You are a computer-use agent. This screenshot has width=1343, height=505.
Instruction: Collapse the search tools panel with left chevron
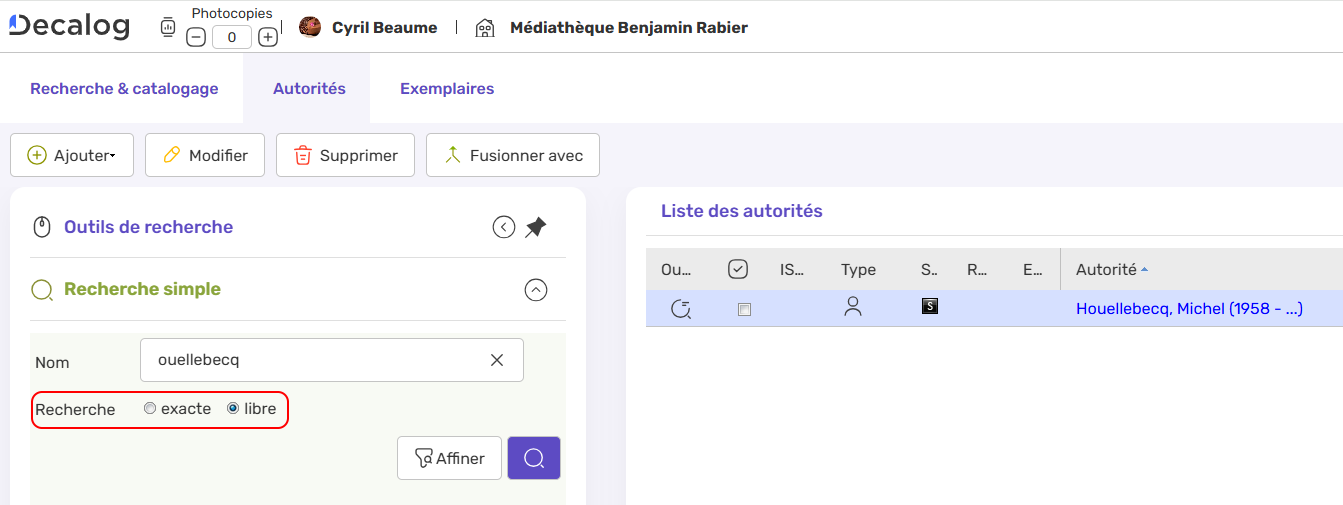(504, 227)
